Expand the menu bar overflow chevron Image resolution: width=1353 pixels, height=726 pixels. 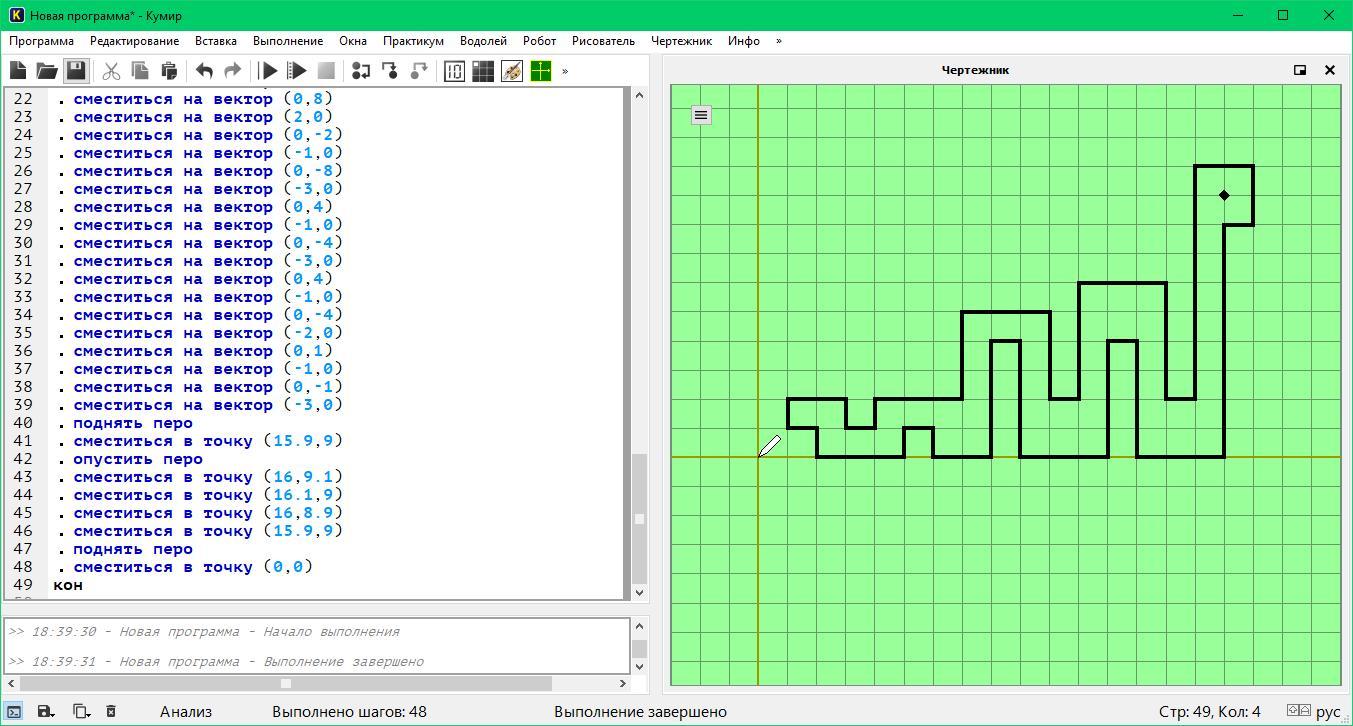(x=778, y=41)
